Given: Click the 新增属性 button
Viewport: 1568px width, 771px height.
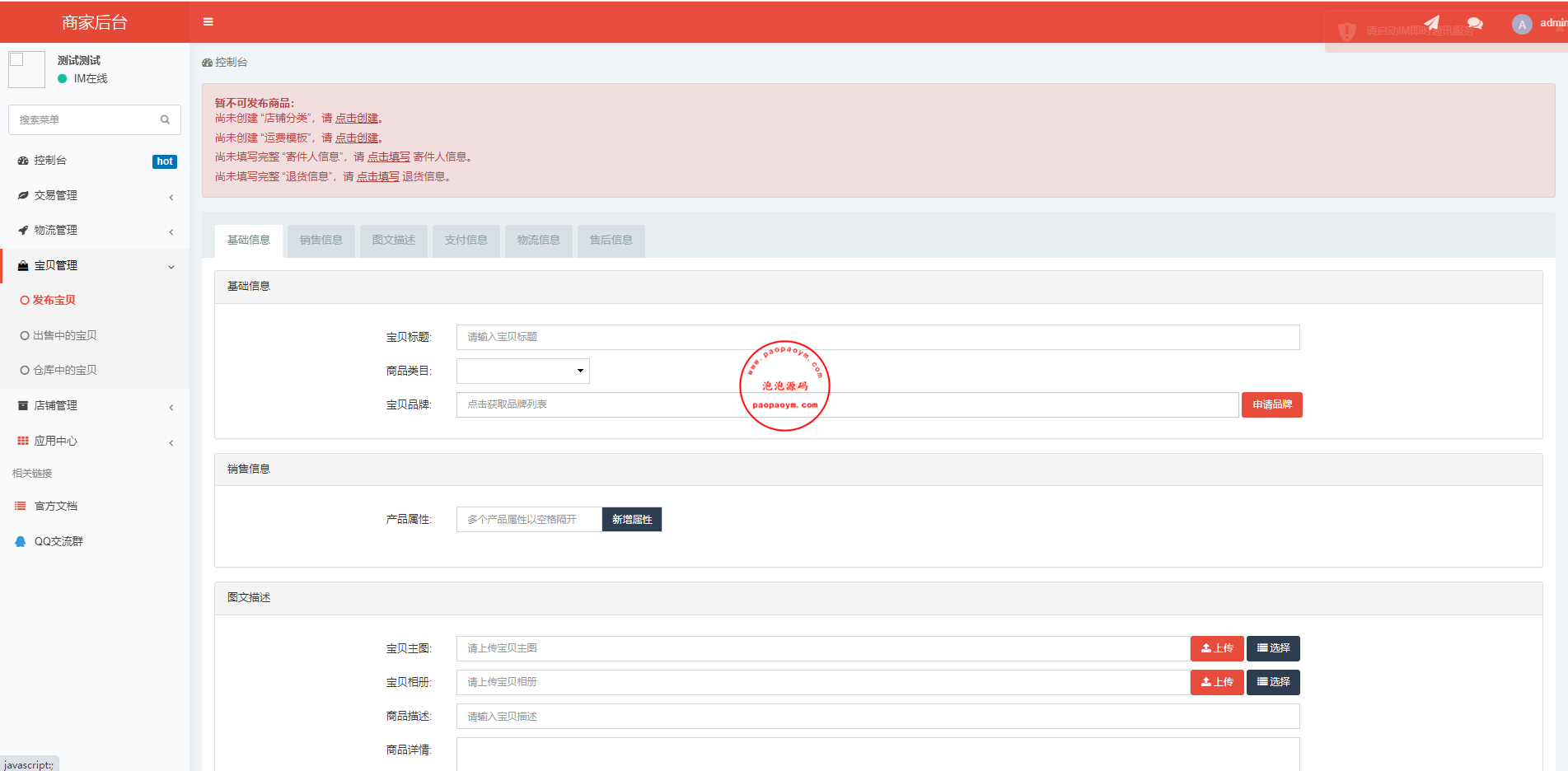Looking at the screenshot, I should pyautogui.click(x=631, y=520).
